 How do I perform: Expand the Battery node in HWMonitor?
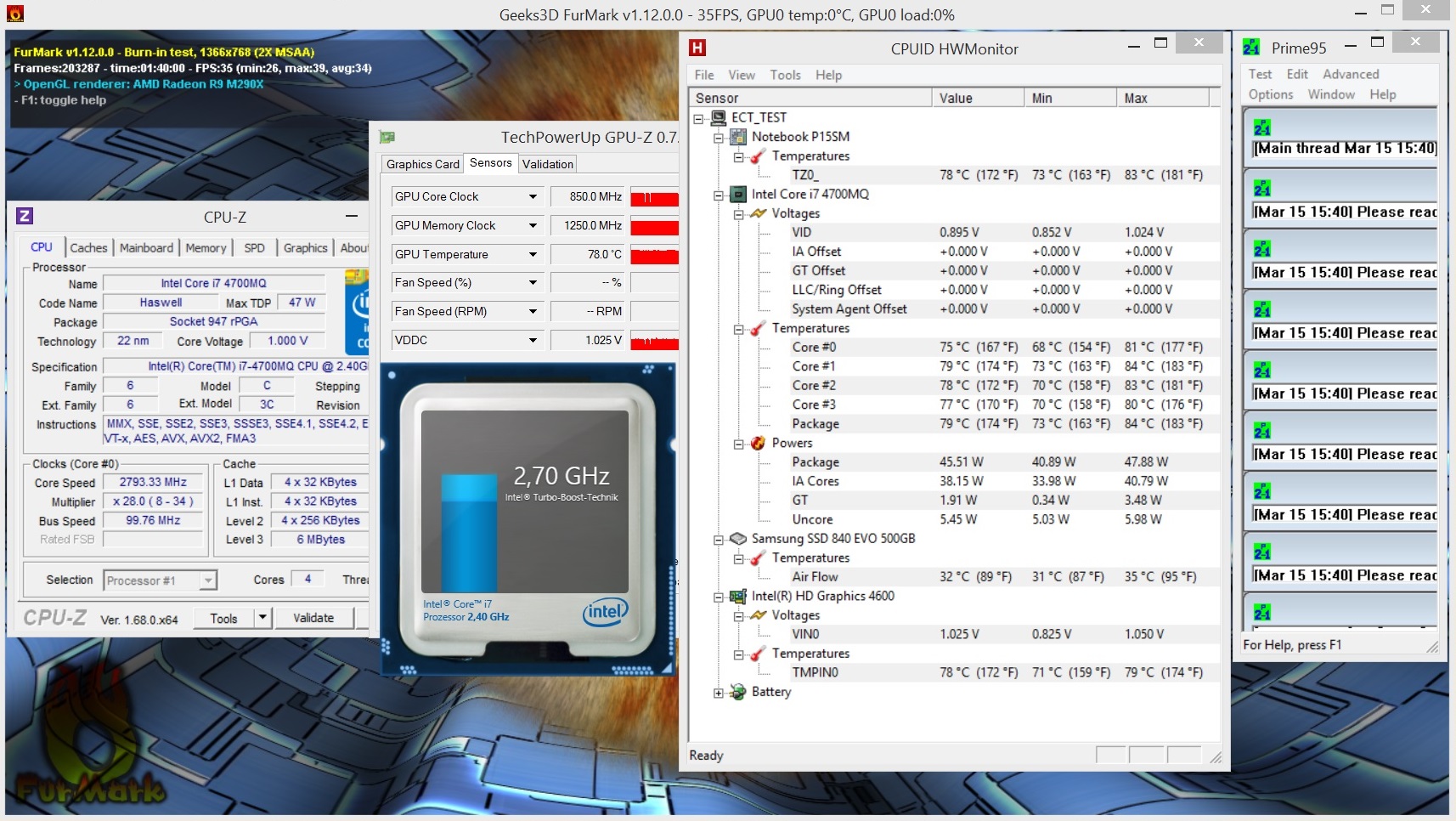pyautogui.click(x=719, y=693)
